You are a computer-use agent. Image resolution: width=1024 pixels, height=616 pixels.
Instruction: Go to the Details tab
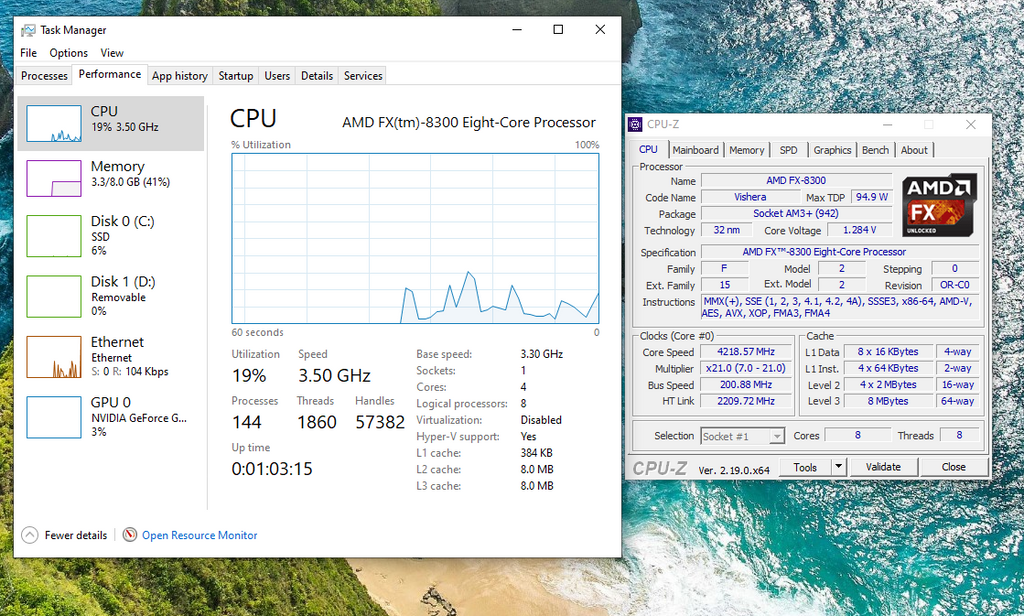317,76
